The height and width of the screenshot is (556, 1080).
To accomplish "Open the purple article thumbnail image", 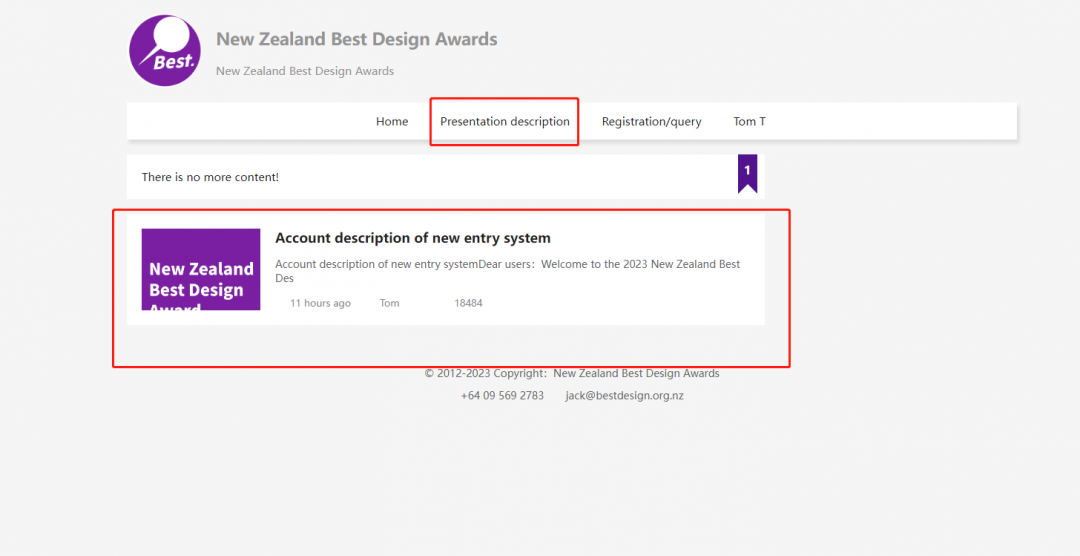I will 201,269.
